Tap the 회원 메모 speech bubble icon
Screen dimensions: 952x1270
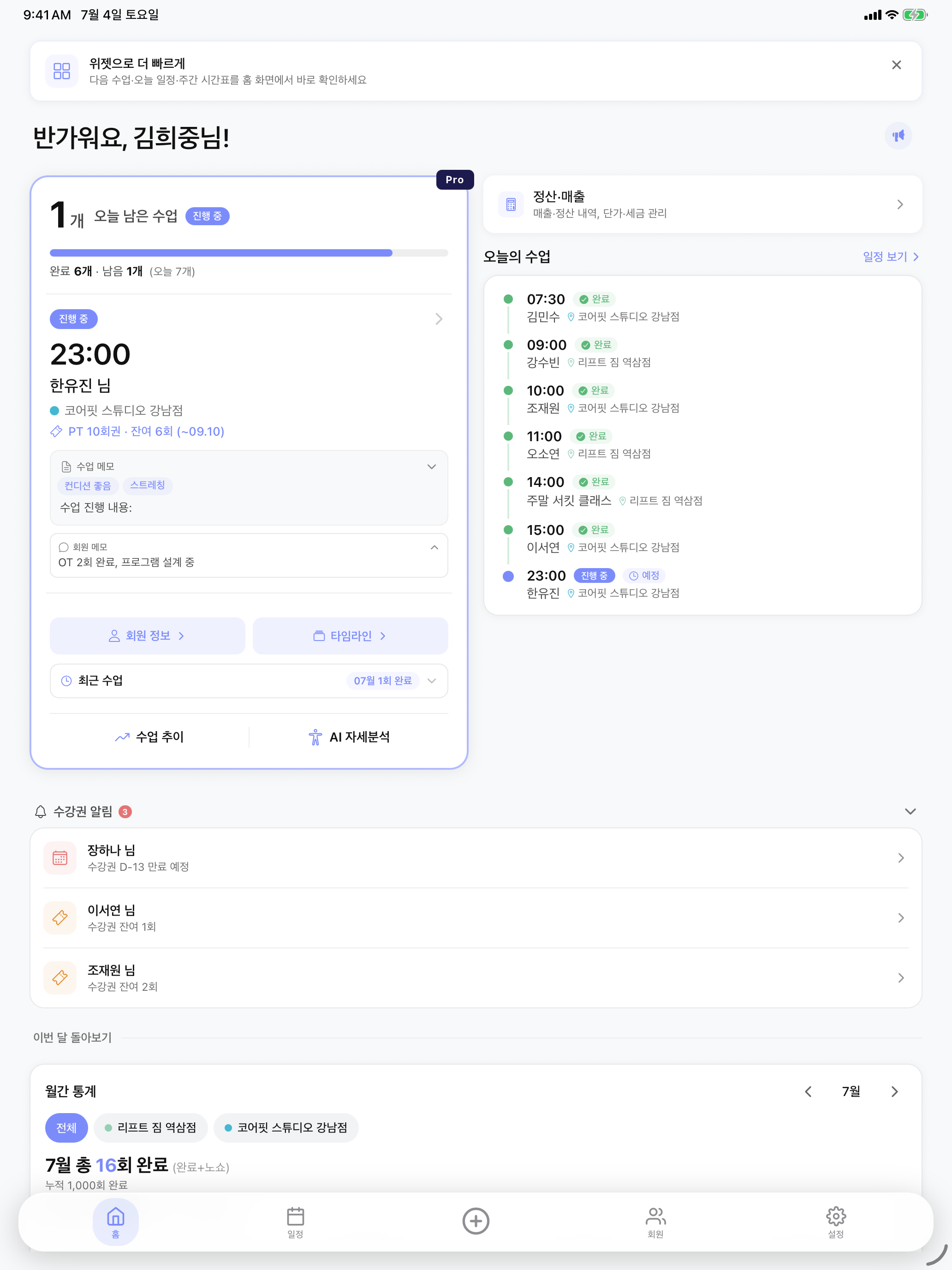point(64,547)
